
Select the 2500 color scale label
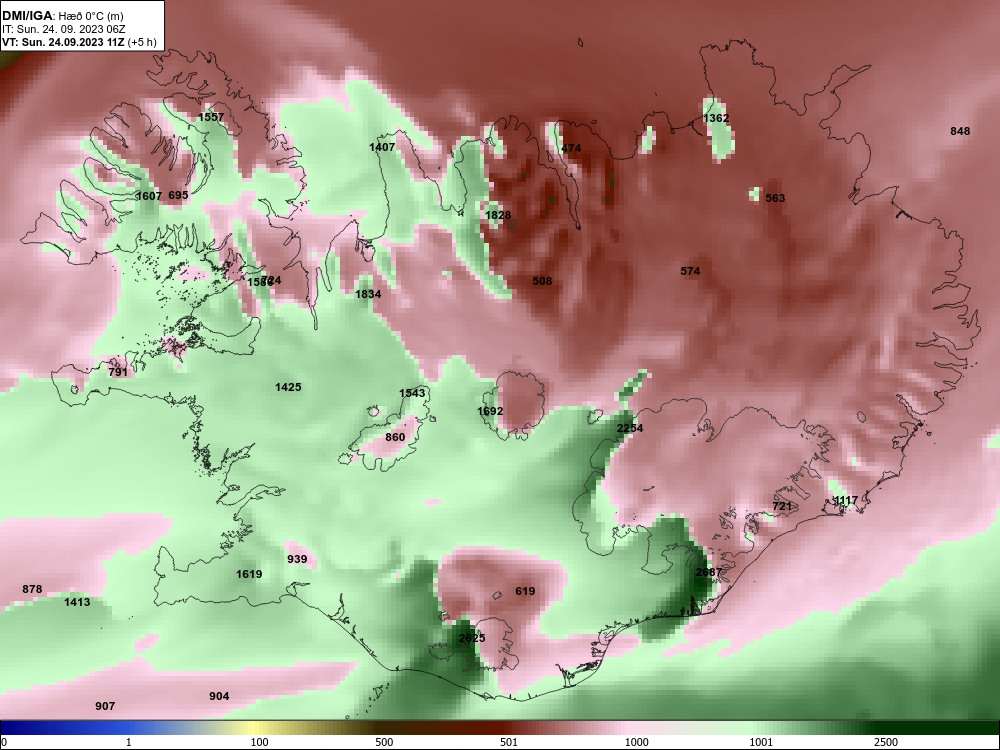886,742
